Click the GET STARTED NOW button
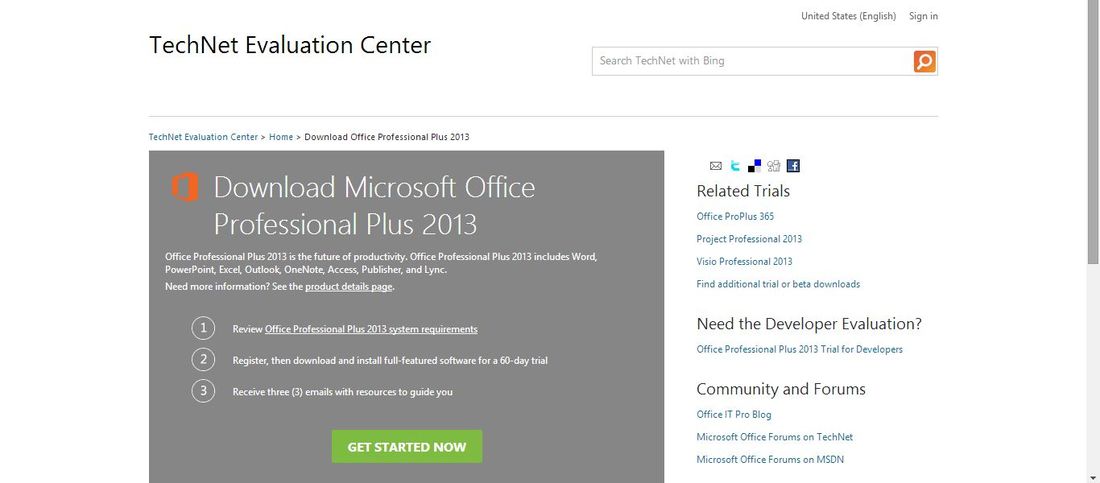 click(407, 446)
